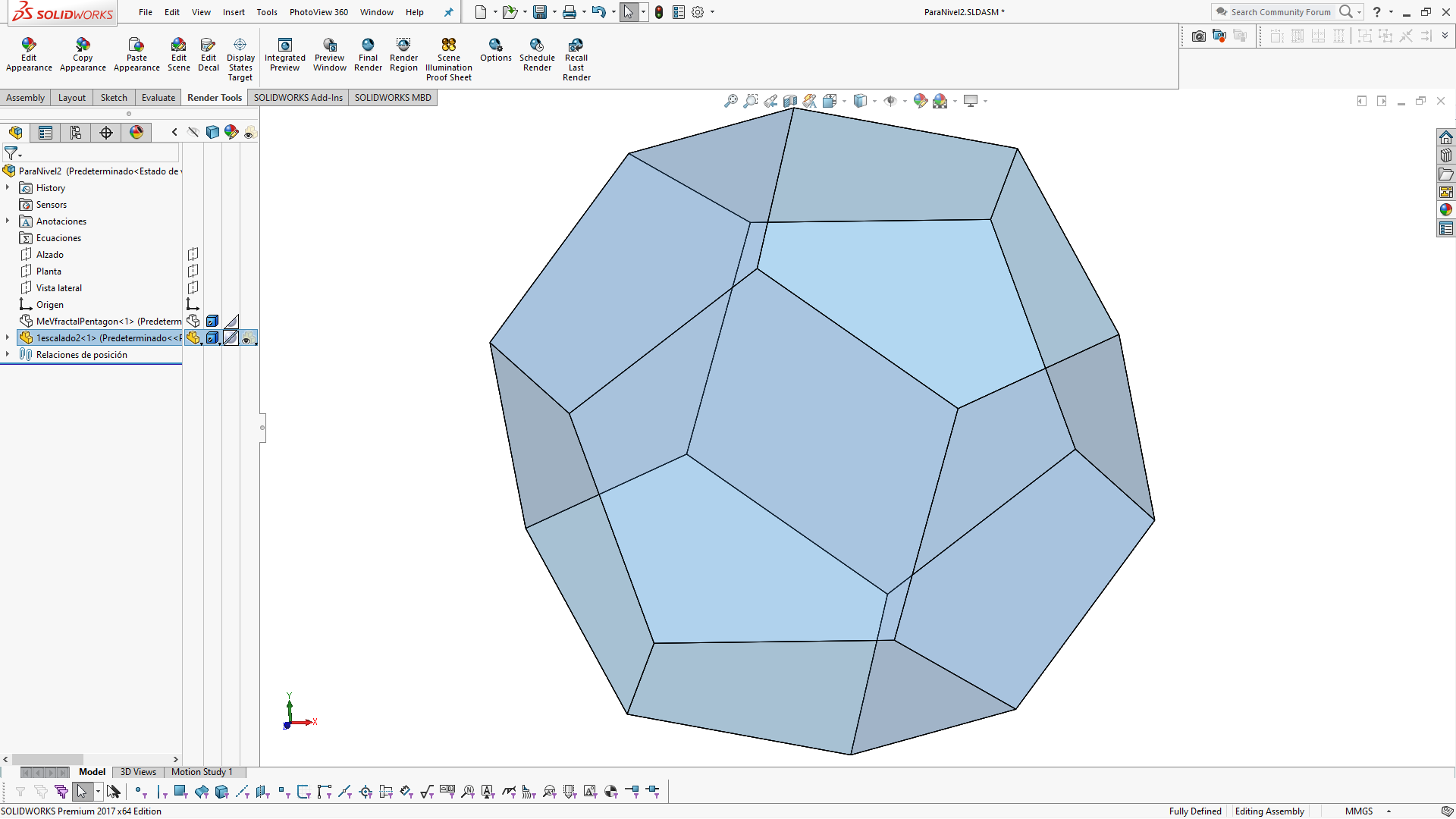Click the Search Community Forum field
Viewport: 1456px width, 819px height.
pyautogui.click(x=1280, y=12)
